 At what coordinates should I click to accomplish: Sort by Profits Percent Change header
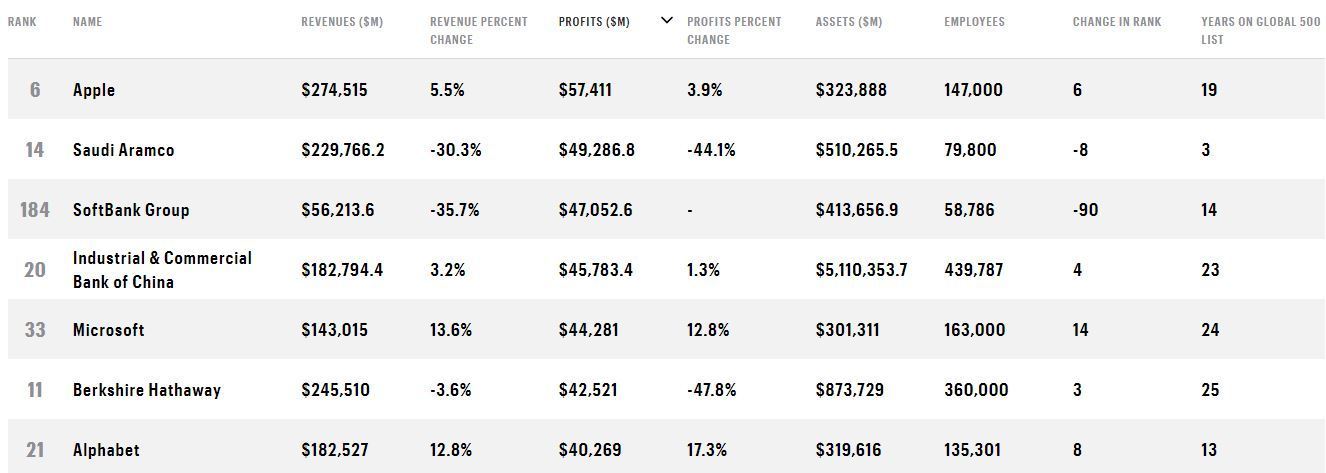[x=734, y=30]
